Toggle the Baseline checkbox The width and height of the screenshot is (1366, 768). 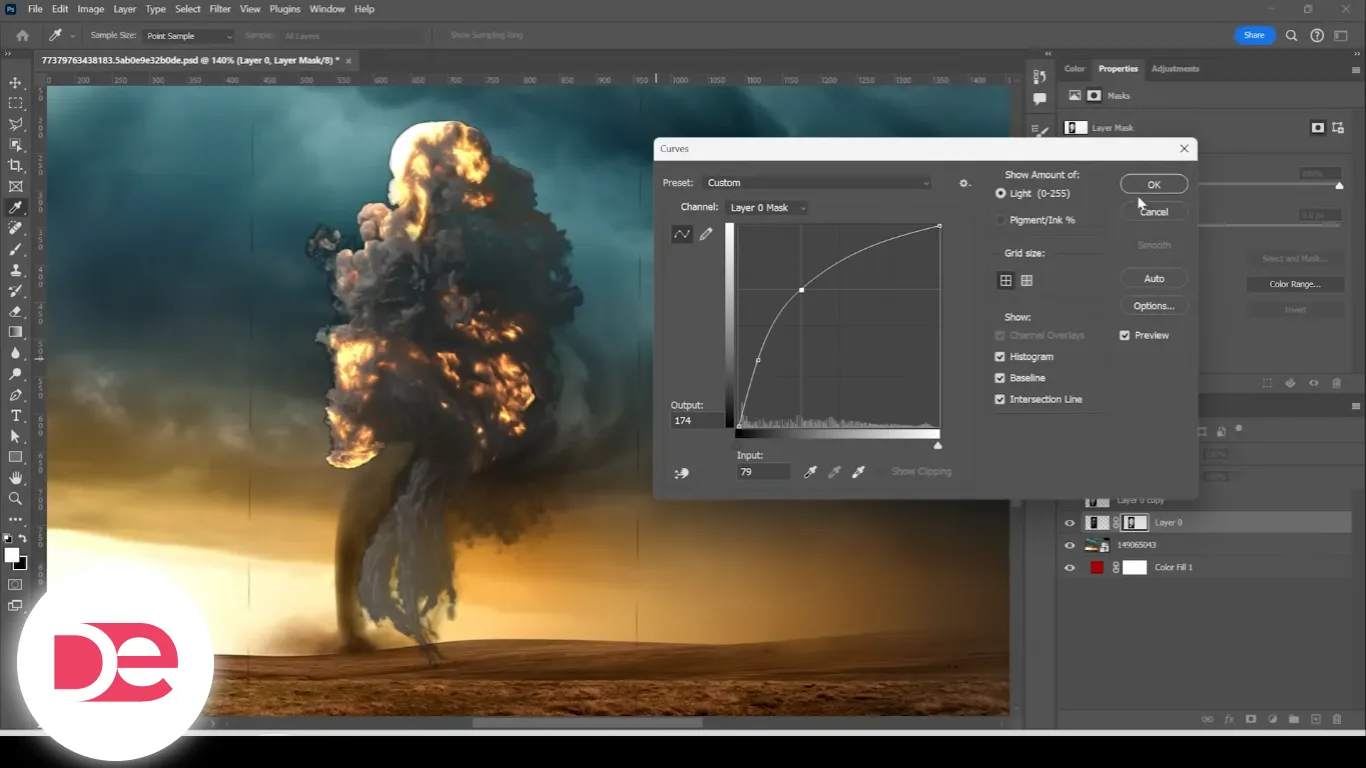coord(1000,378)
